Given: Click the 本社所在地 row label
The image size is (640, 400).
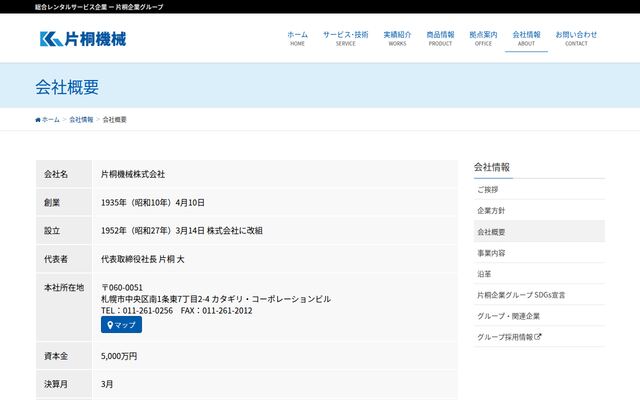Looking at the screenshot, I should (x=64, y=287).
